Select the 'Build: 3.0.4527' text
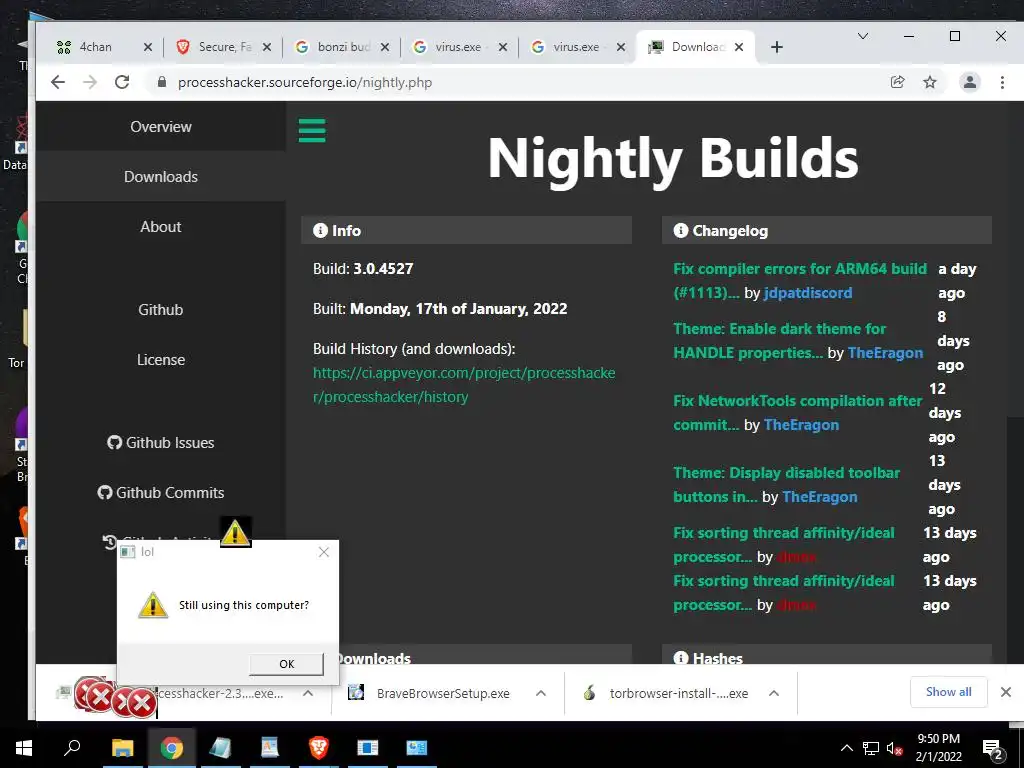 click(363, 268)
